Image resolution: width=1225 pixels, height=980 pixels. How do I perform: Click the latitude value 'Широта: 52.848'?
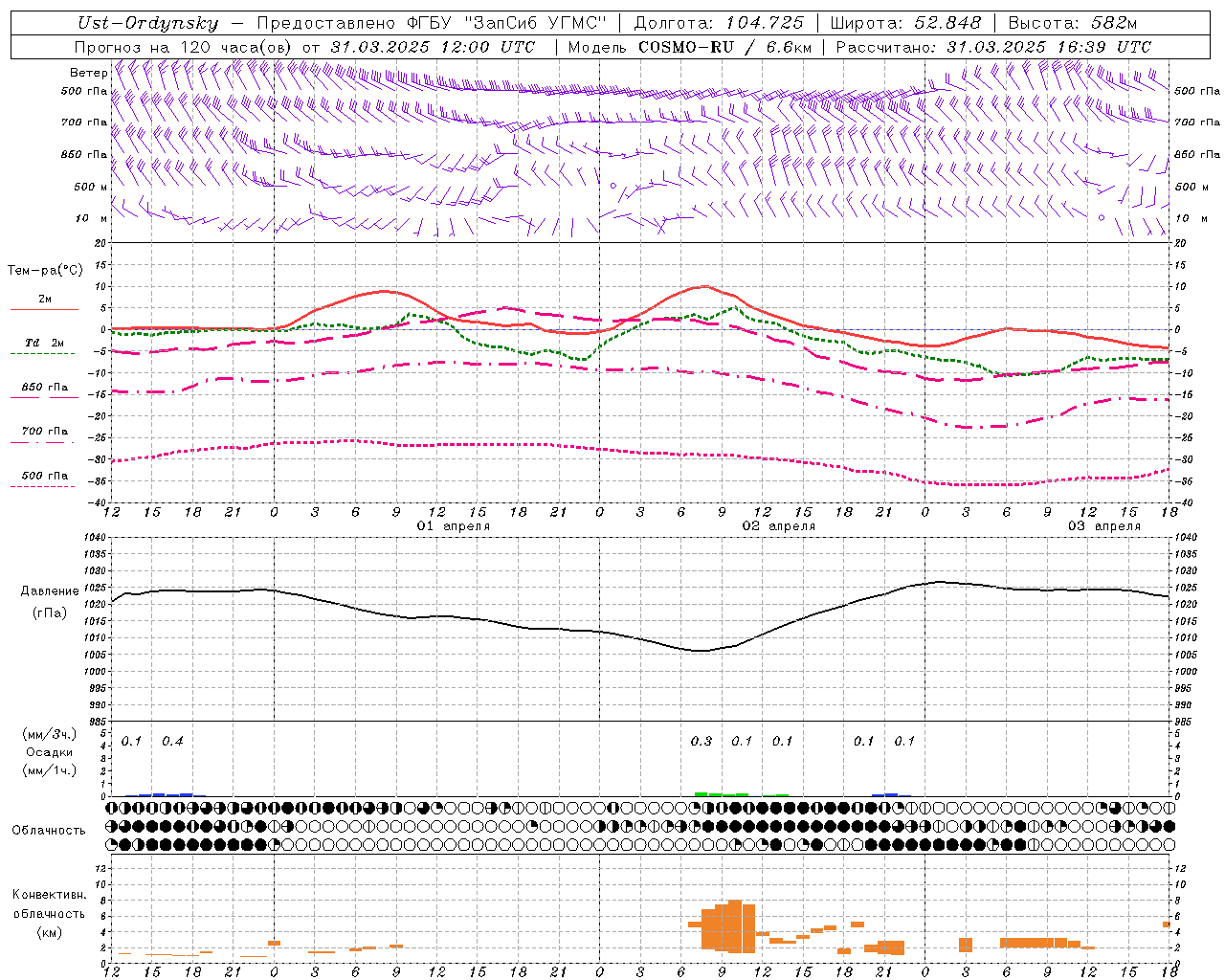click(x=905, y=23)
